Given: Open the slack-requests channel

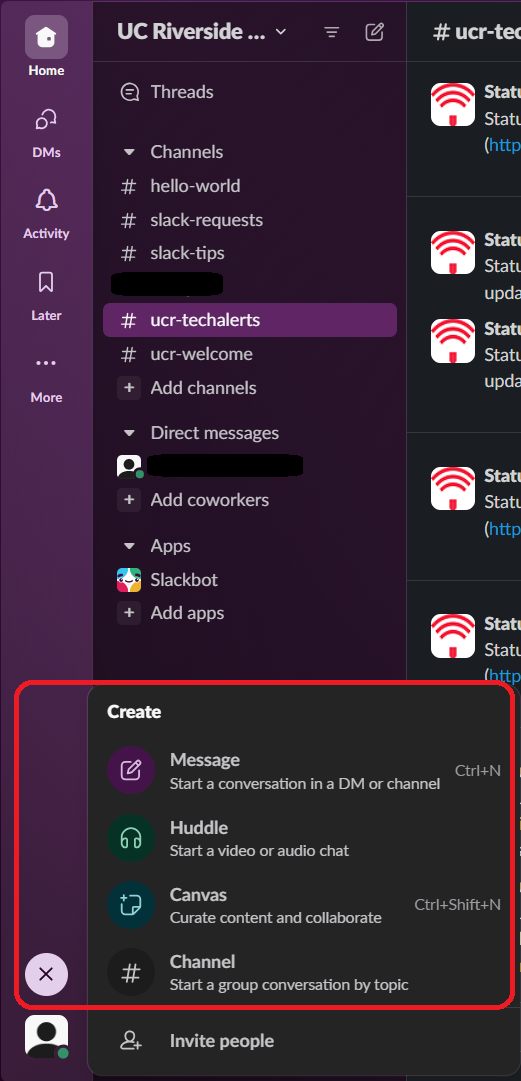Looking at the screenshot, I should point(249,220).
